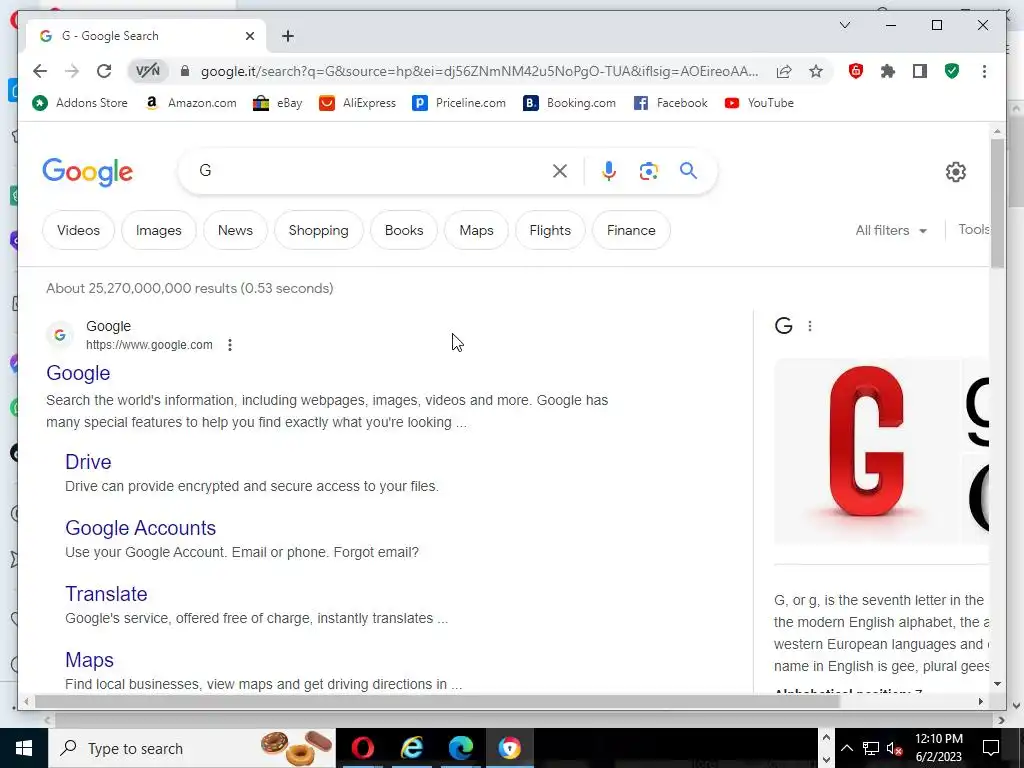Filter results by News
Viewport: 1024px width, 768px height.
(235, 230)
